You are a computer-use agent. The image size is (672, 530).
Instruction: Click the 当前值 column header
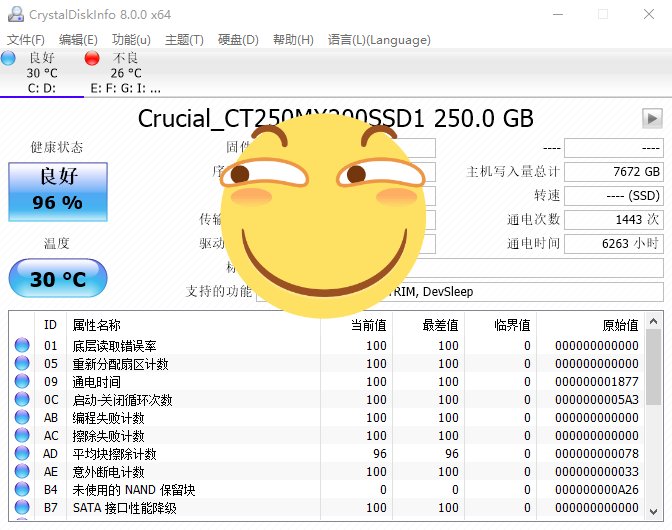356,325
